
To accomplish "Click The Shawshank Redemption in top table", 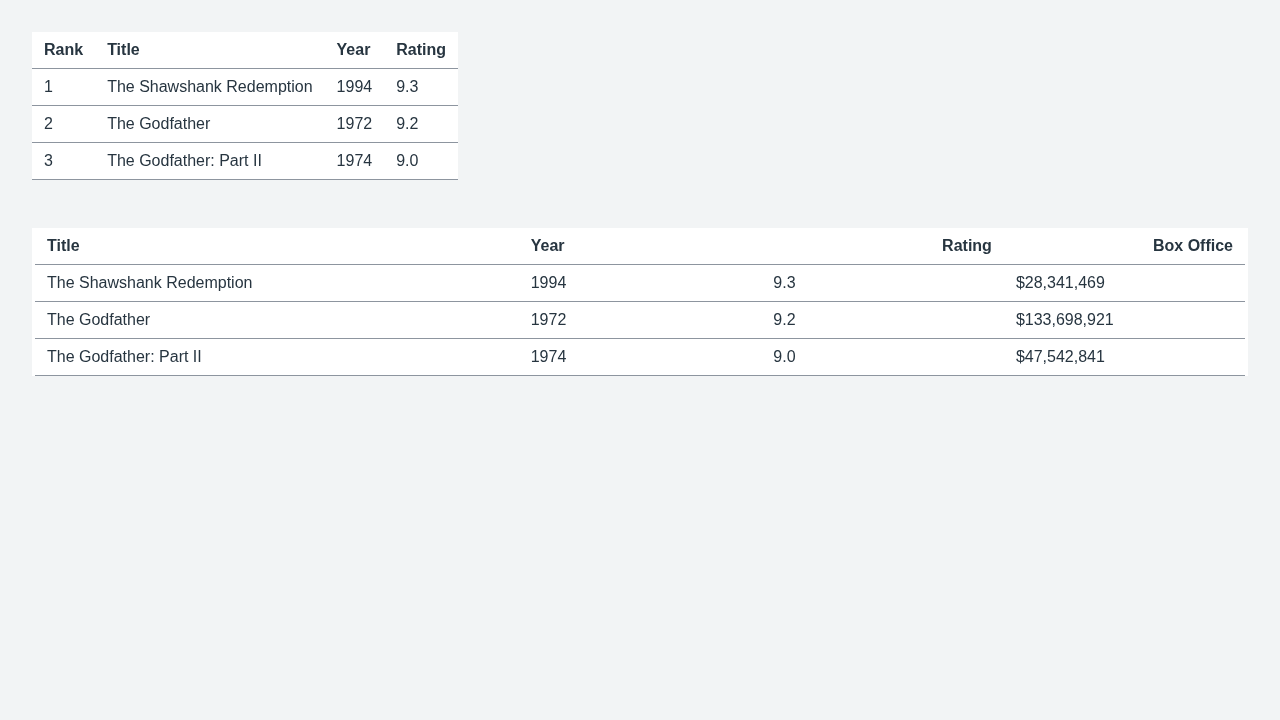I will (x=210, y=87).
